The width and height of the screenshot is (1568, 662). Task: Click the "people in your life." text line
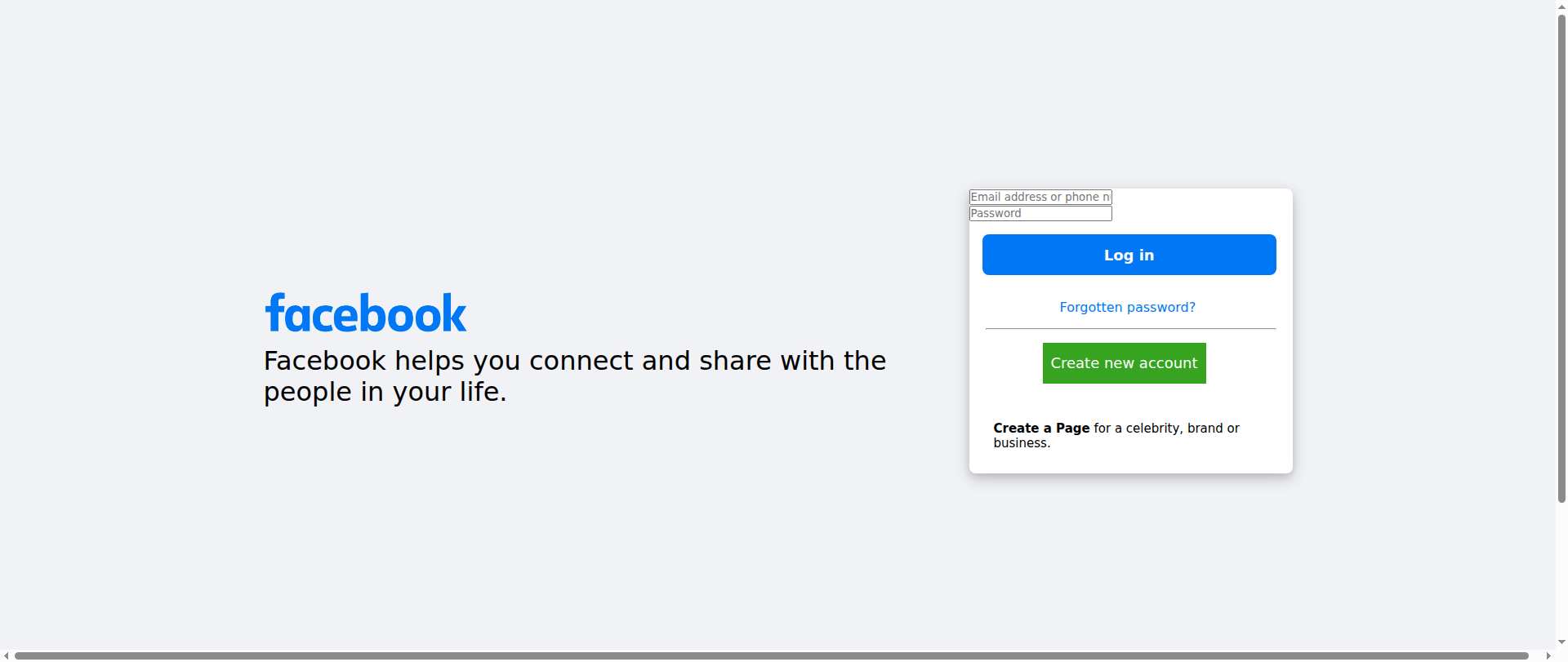(x=385, y=392)
